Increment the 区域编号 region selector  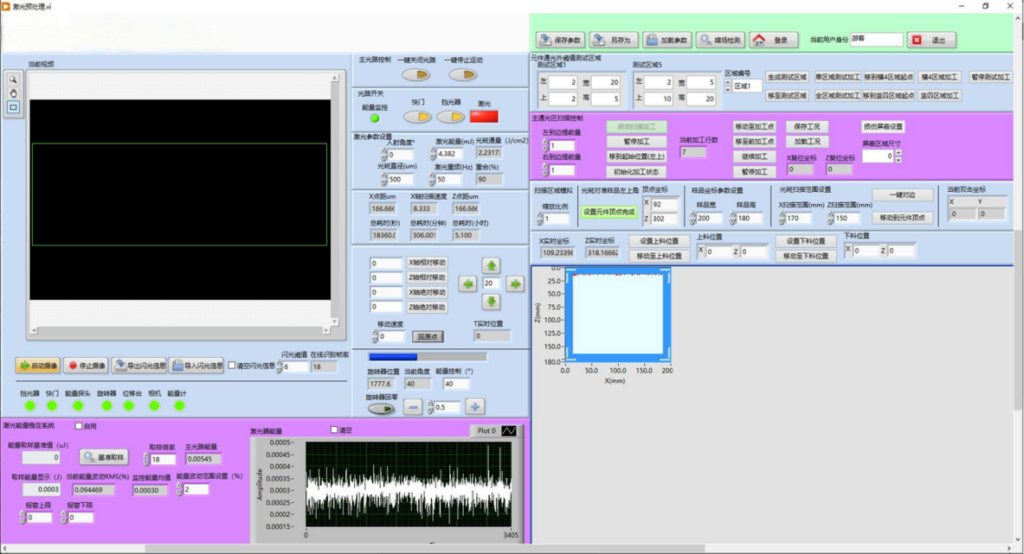[728, 83]
